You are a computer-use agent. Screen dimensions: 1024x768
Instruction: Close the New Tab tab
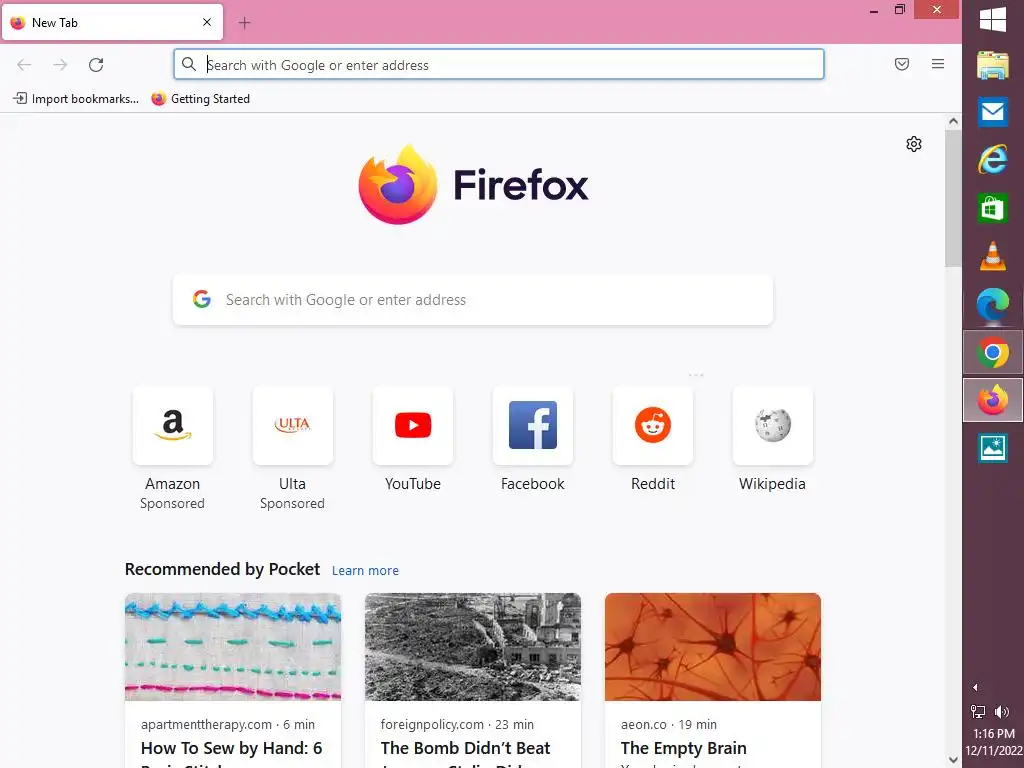click(207, 22)
